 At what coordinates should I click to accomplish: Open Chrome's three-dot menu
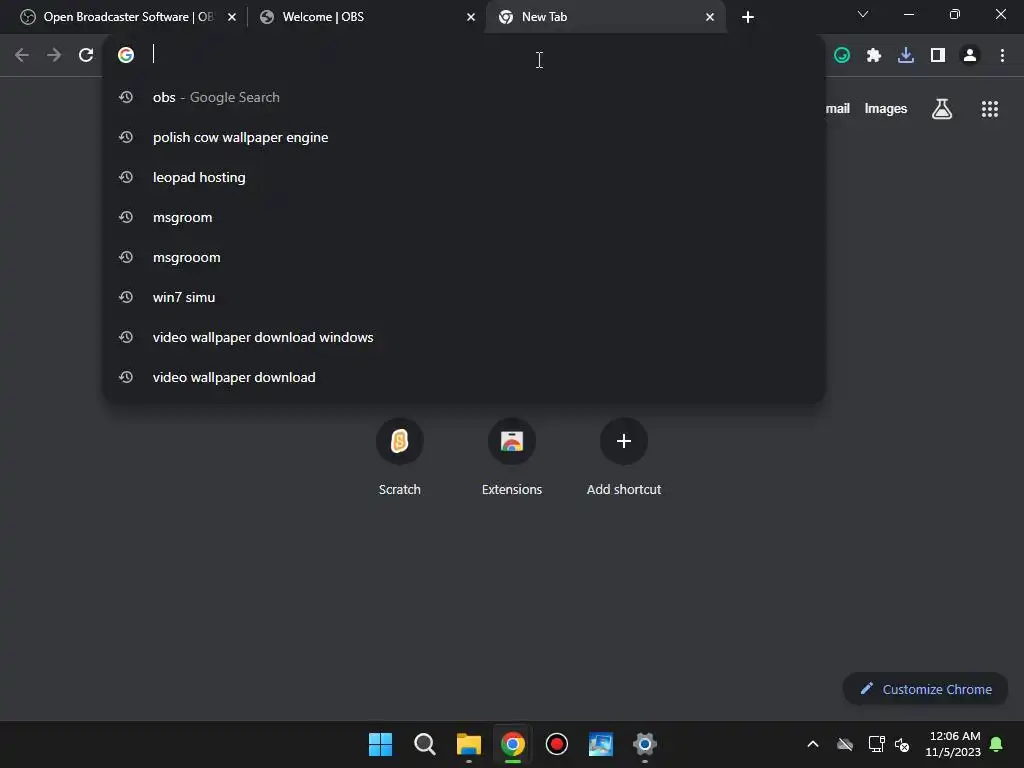[x=1002, y=56]
